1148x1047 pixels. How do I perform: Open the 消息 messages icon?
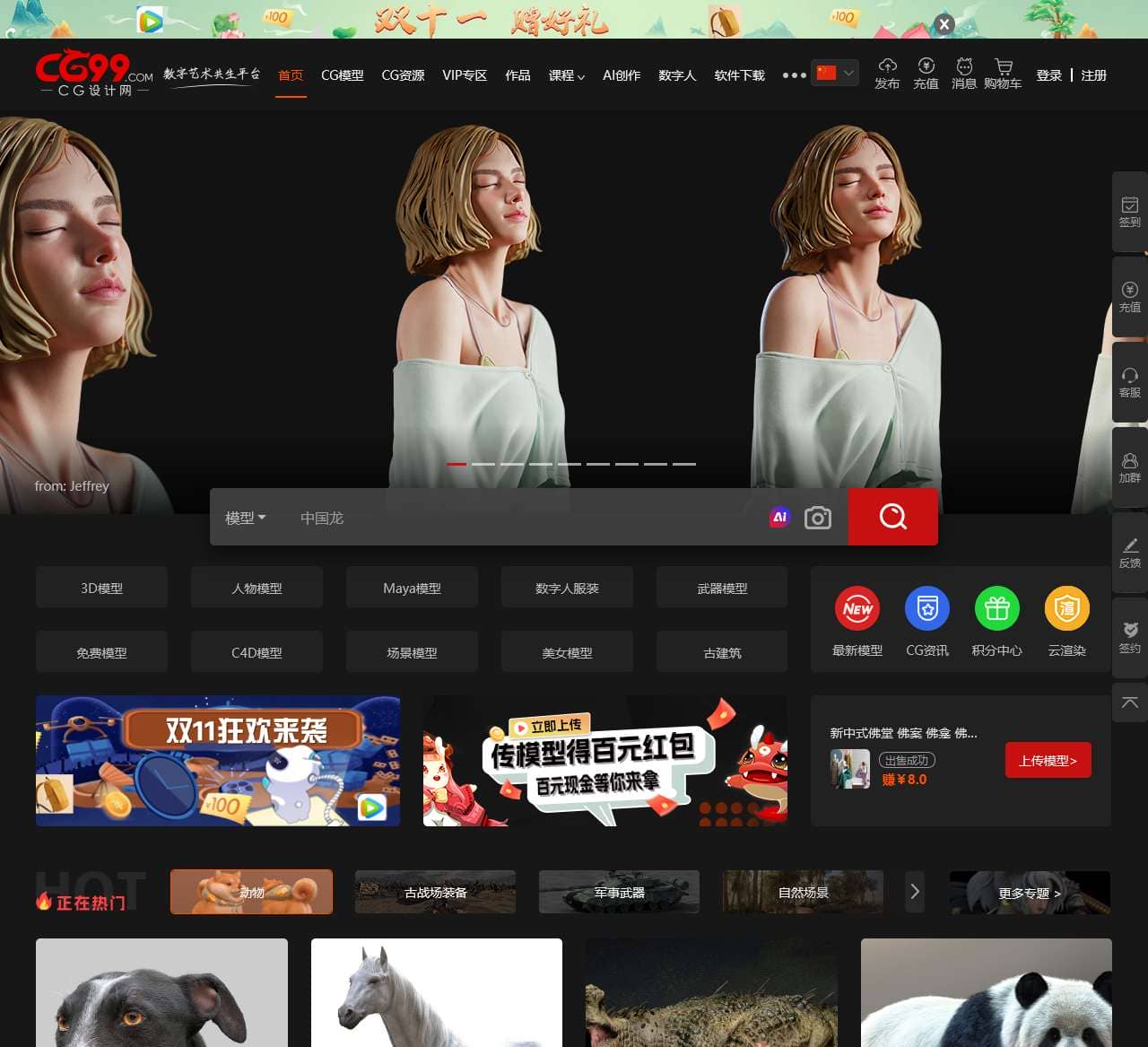[x=964, y=66]
